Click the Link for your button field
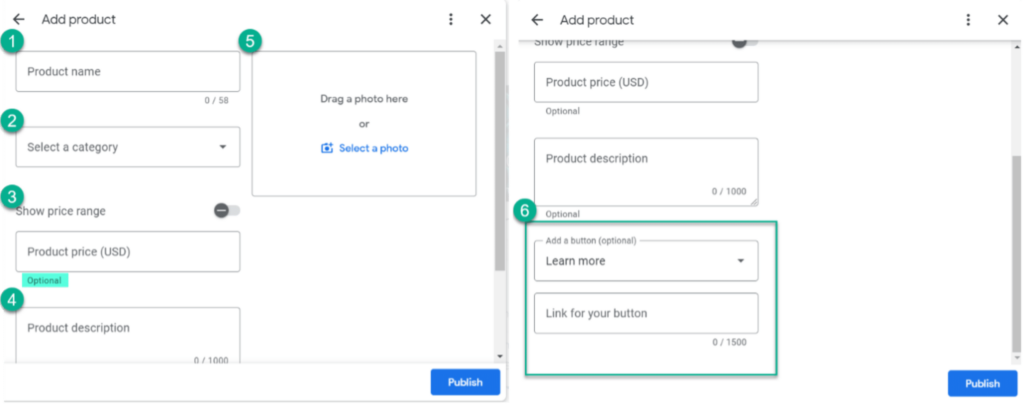 tap(646, 313)
